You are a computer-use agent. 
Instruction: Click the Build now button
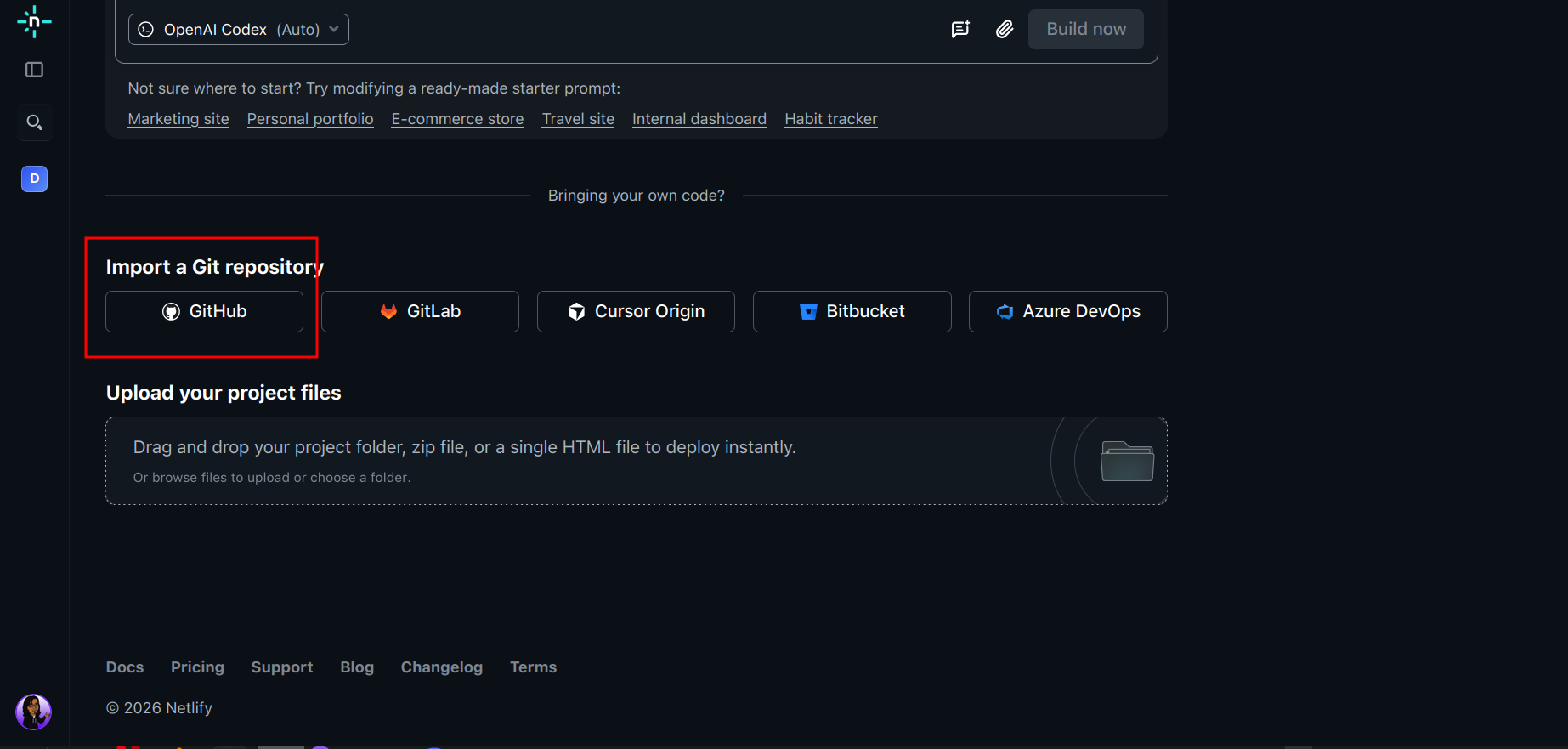tap(1086, 29)
